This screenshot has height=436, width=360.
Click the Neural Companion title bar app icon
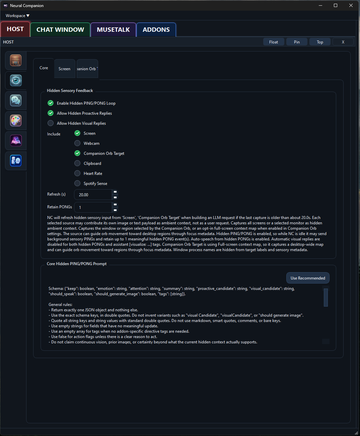5,6
